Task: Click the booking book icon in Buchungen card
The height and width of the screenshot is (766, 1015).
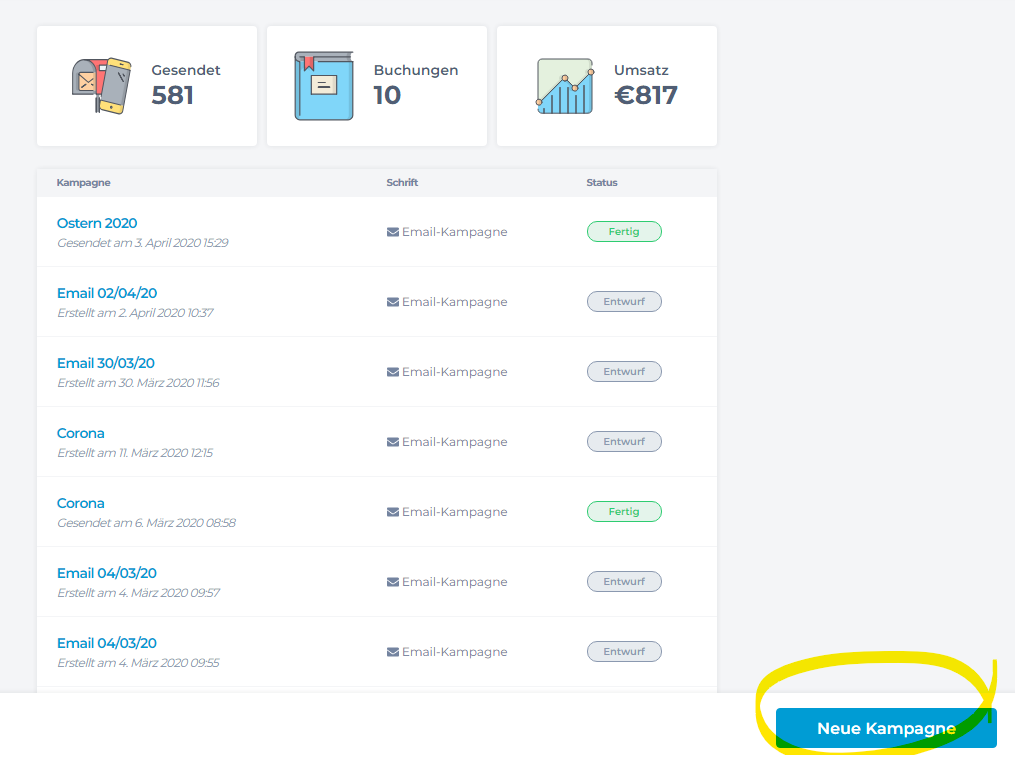Action: pos(323,86)
